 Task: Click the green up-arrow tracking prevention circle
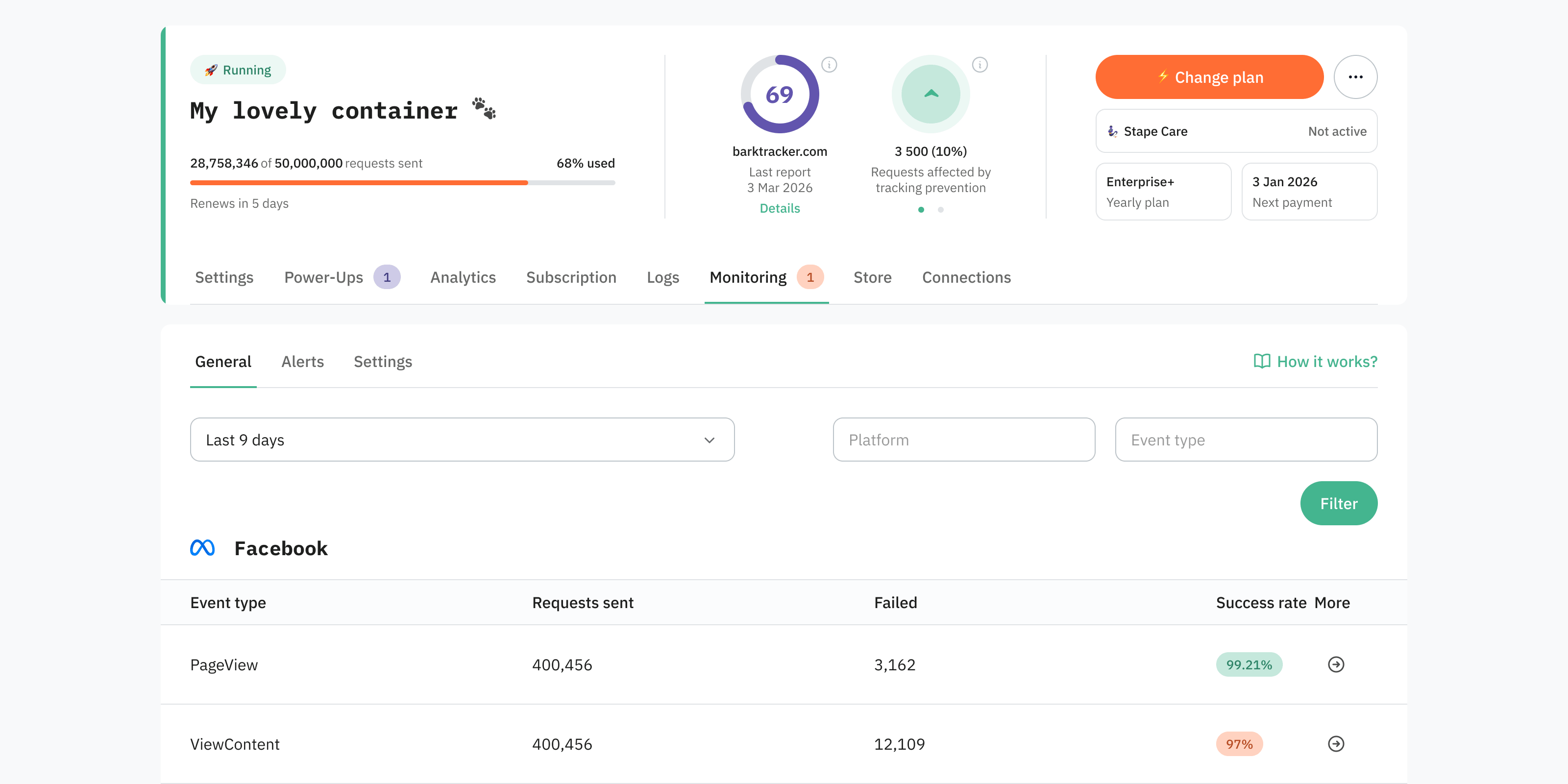[930, 94]
